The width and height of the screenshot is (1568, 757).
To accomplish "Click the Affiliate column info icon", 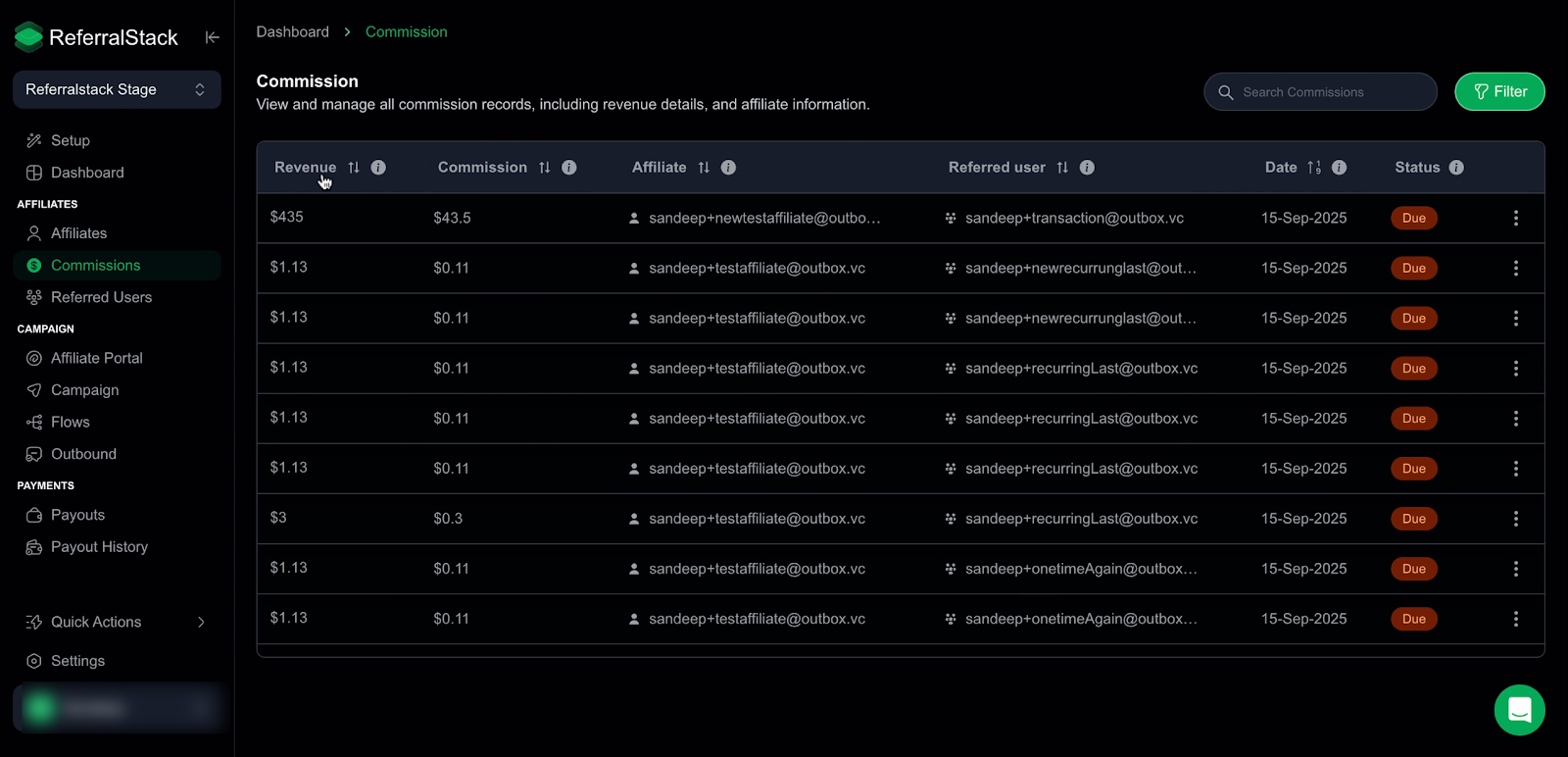I will [728, 168].
